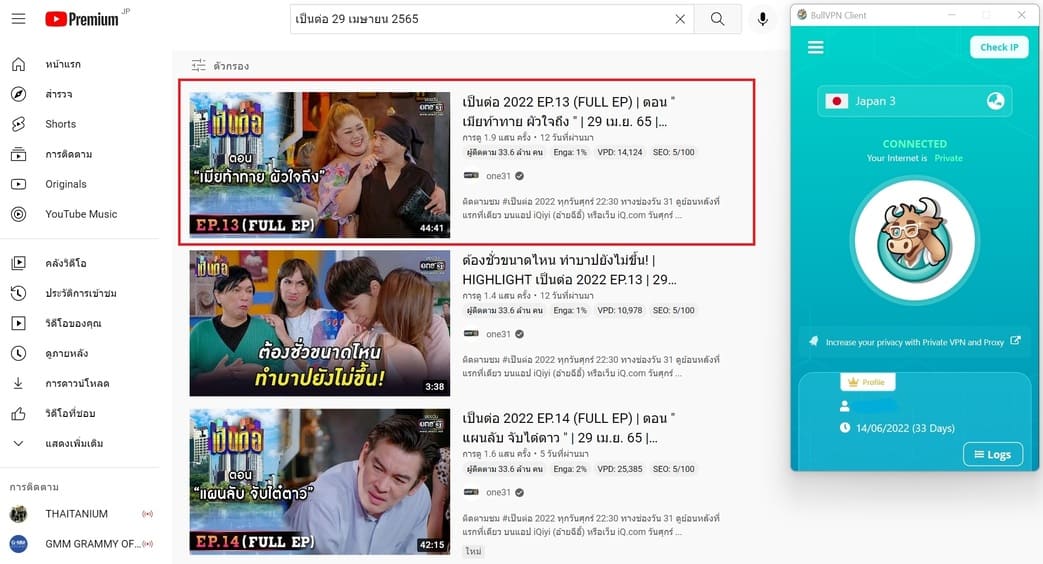Click the downloads arrow icon การดาวน์โหลด

(19, 382)
